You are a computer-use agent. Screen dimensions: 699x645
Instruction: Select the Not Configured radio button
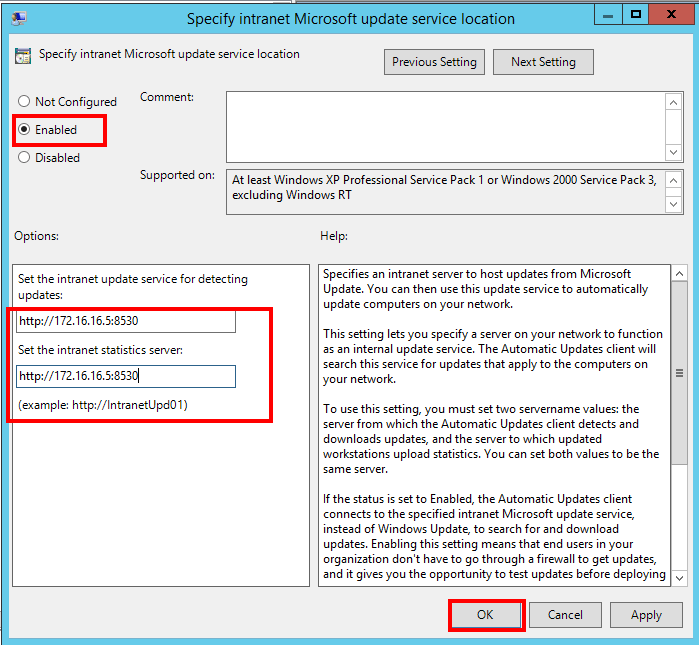point(24,101)
